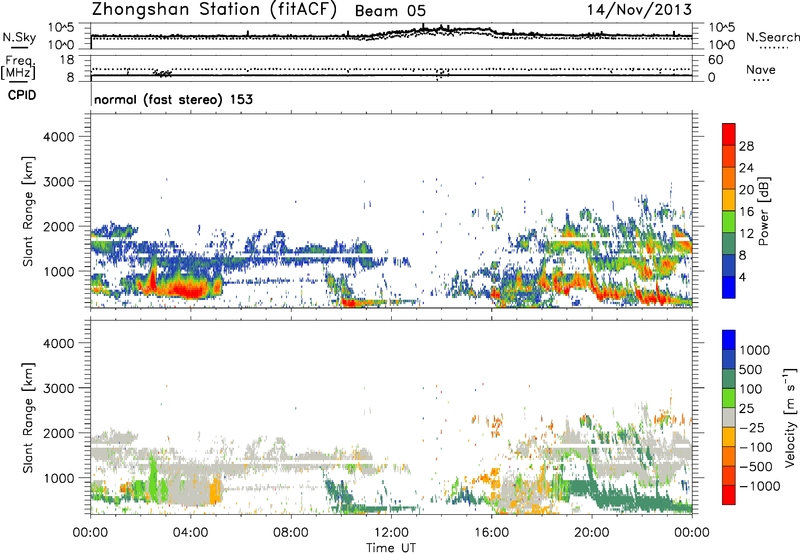This screenshot has height=554, width=800.
Task: Click the Time UT axis label
Action: (x=391, y=548)
